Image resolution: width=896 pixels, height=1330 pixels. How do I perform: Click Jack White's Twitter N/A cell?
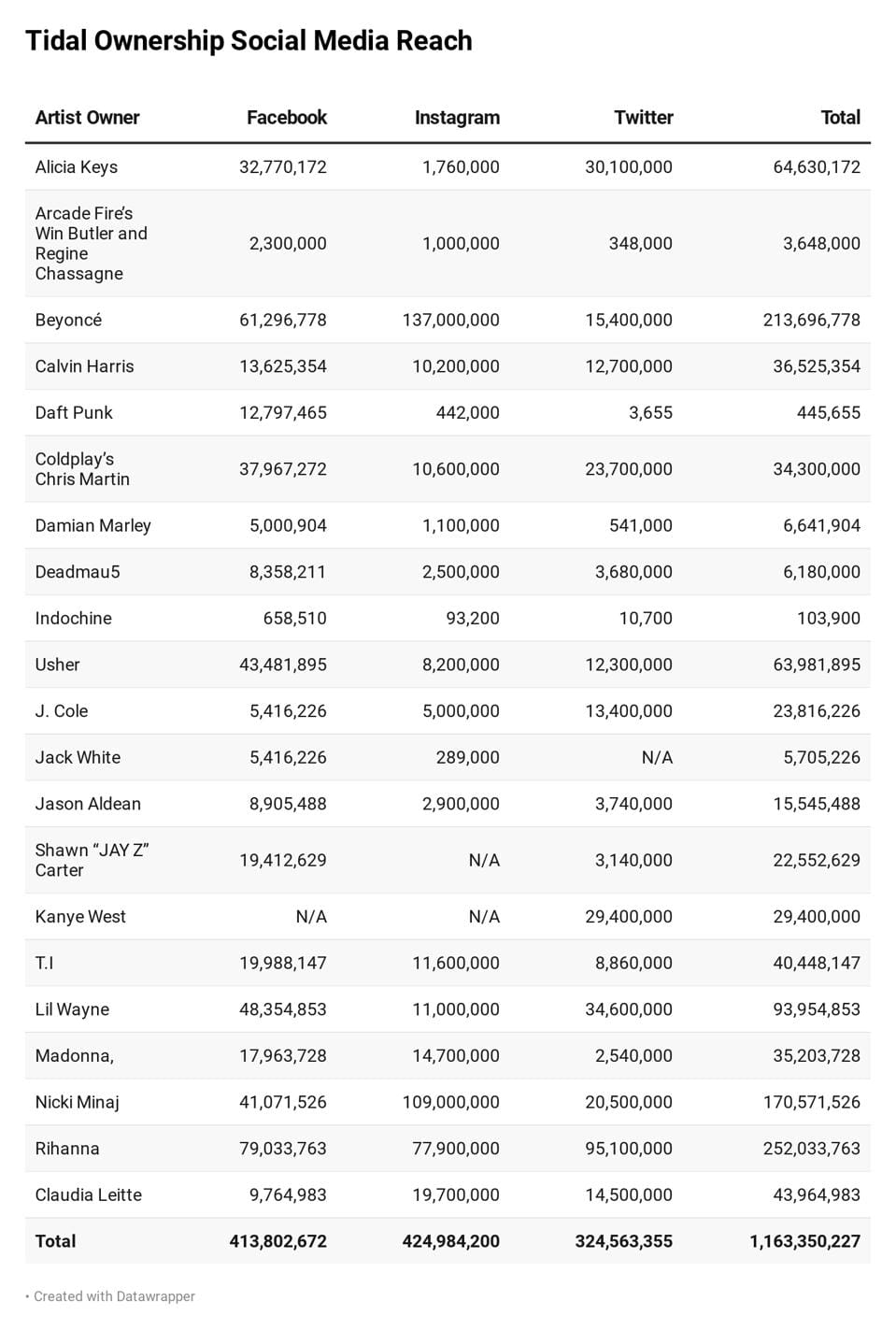tap(657, 757)
